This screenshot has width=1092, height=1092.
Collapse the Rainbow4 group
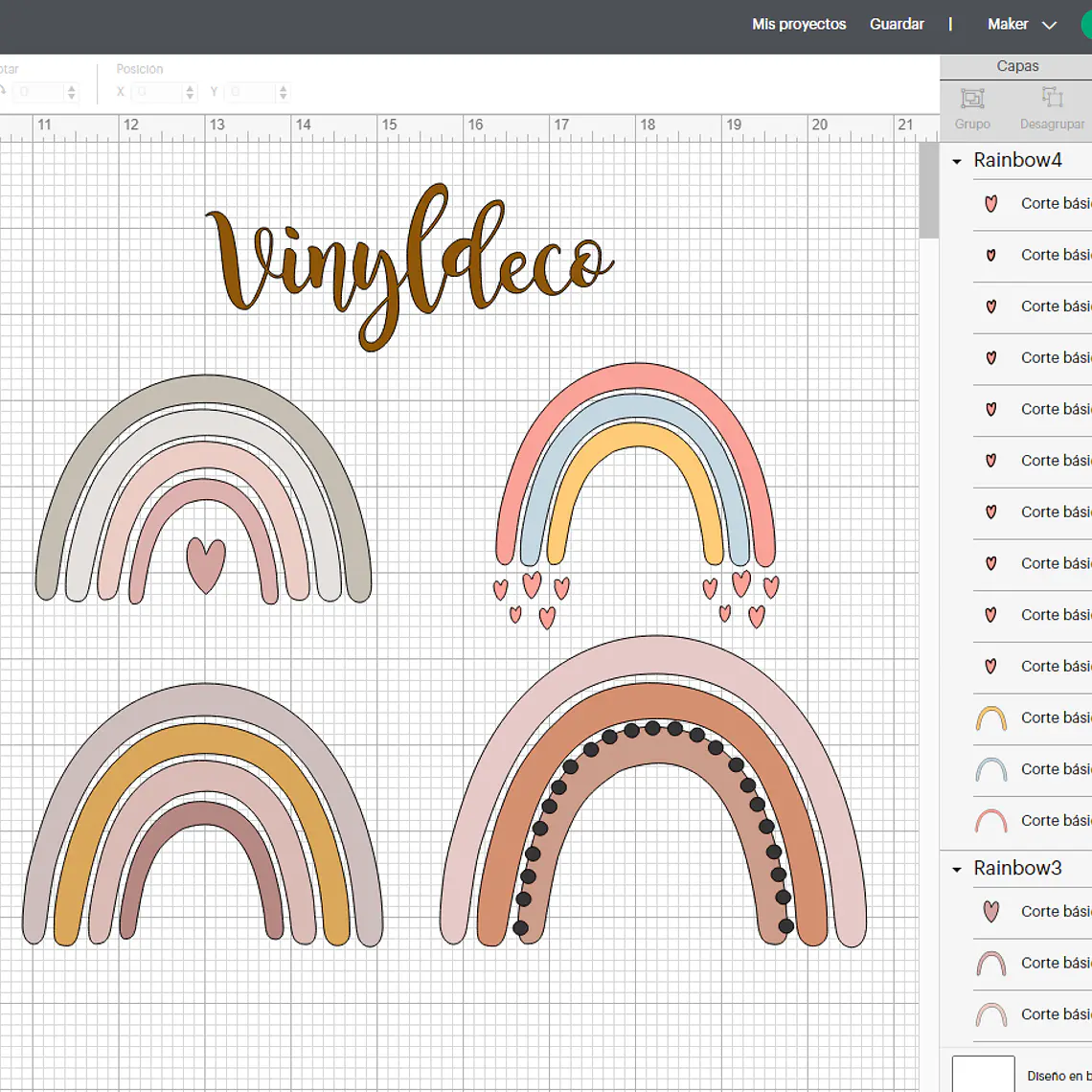pyautogui.click(x=957, y=162)
